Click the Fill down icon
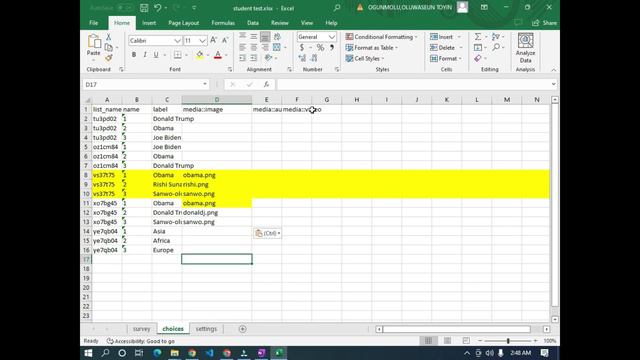The width and height of the screenshot is (640, 360). coord(478,47)
